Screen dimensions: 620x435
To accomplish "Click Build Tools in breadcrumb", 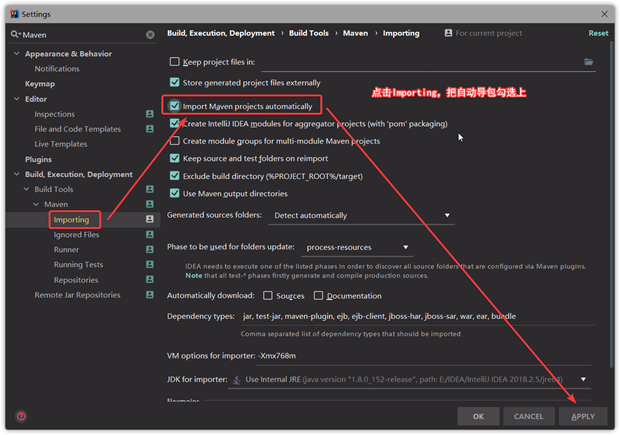I will point(309,33).
